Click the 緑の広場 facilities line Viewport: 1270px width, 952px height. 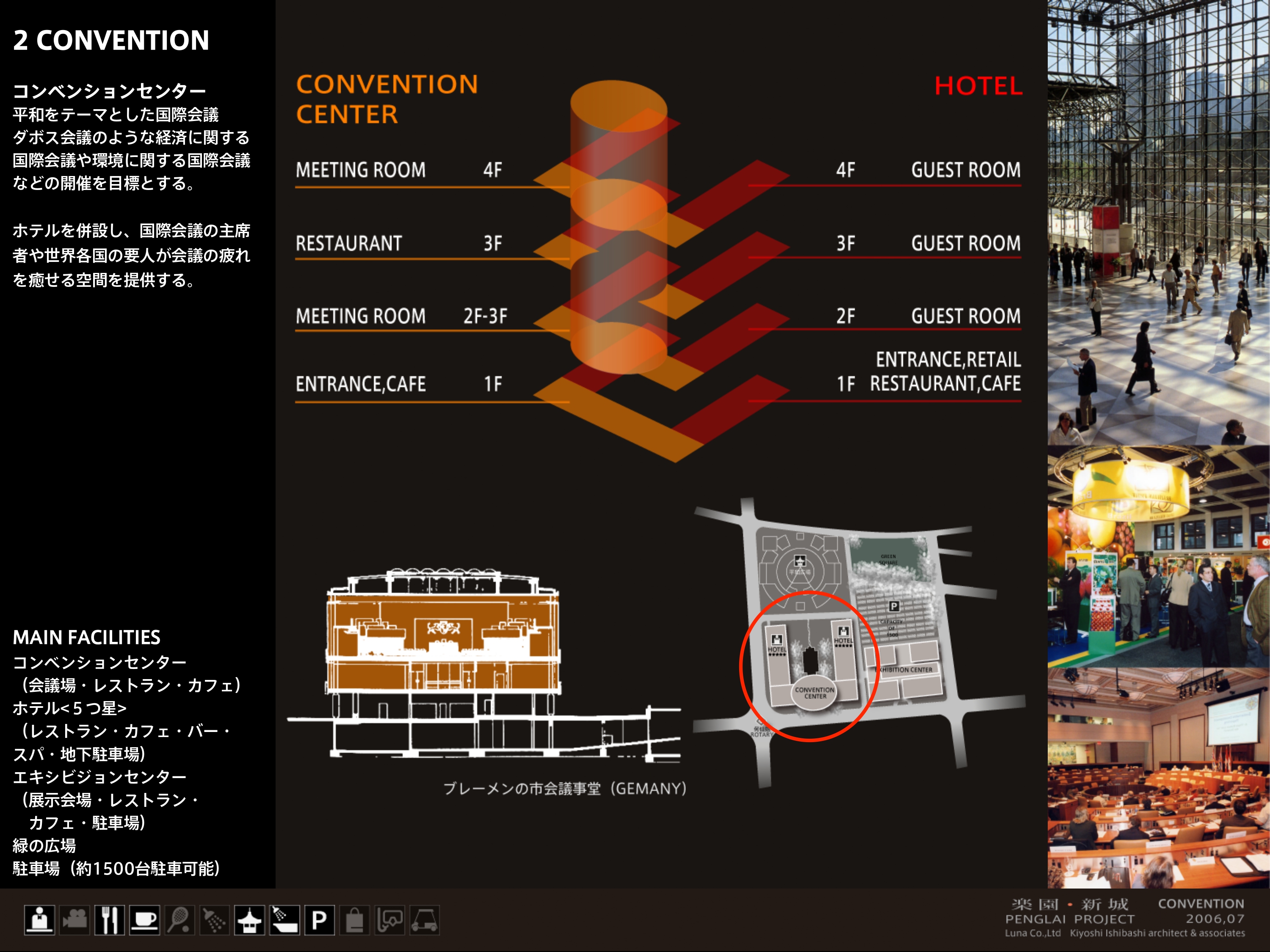click(x=44, y=845)
